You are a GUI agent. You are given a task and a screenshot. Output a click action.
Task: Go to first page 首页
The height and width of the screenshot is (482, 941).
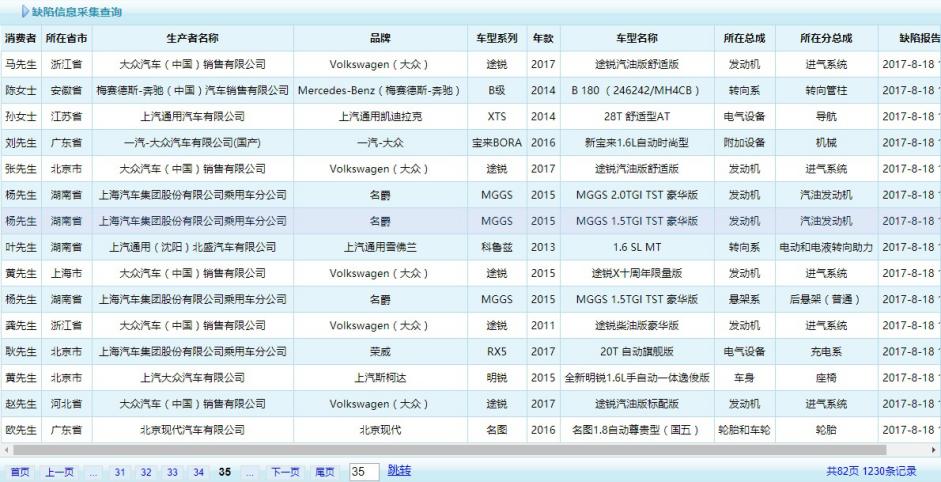pos(20,472)
